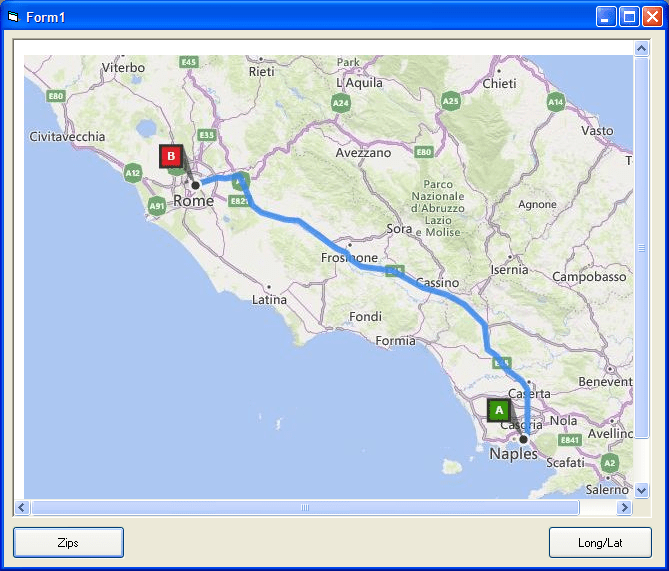
Task: Click the Rieti label
Action: pyautogui.click(x=262, y=71)
